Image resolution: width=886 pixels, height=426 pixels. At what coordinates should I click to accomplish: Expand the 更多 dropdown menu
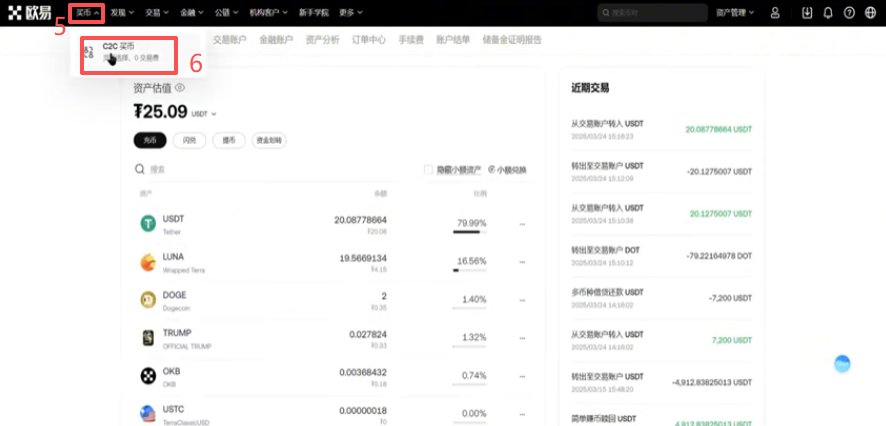[351, 12]
